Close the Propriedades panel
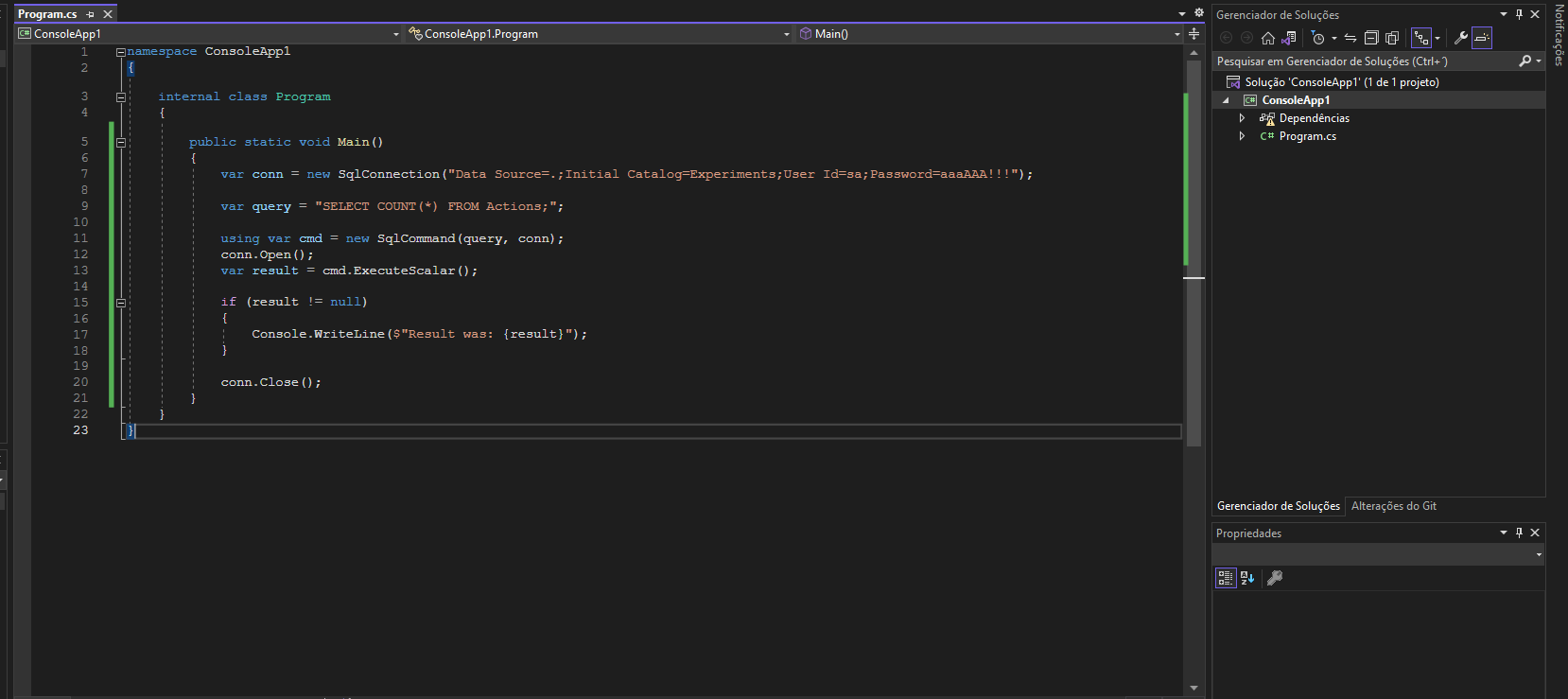 click(x=1535, y=533)
